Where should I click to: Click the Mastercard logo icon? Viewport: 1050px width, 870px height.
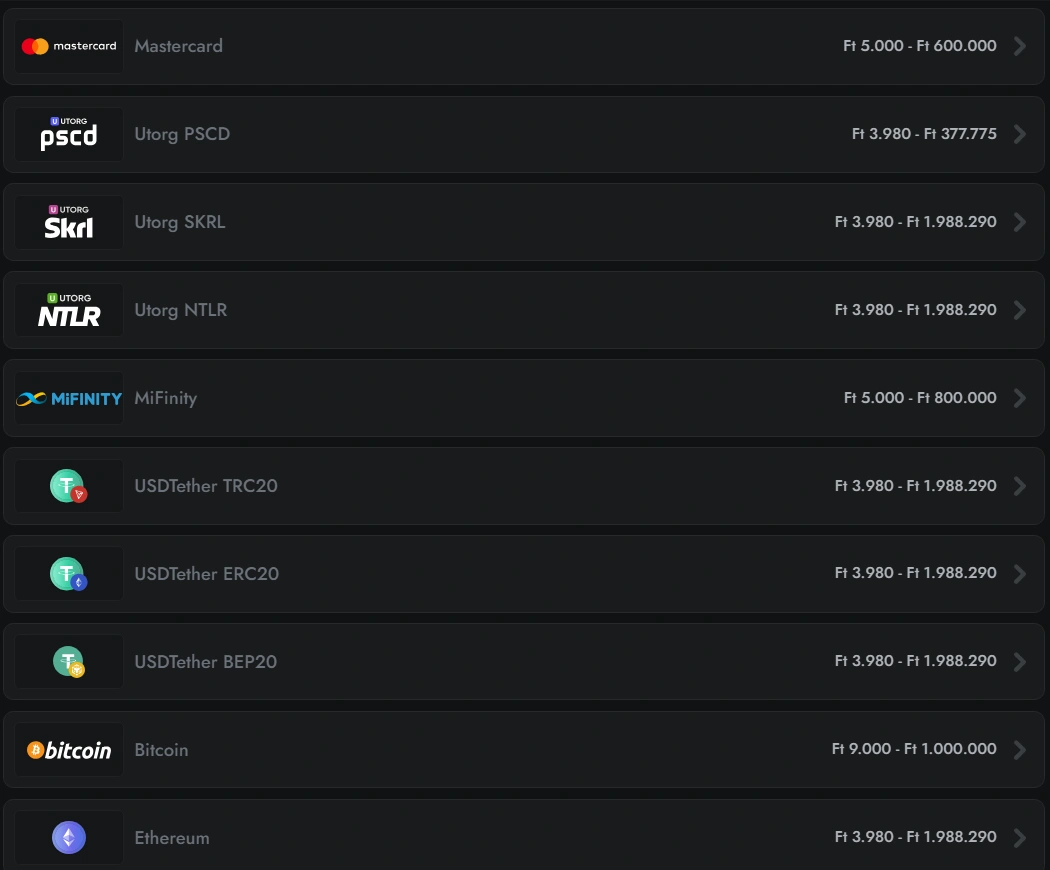69,46
